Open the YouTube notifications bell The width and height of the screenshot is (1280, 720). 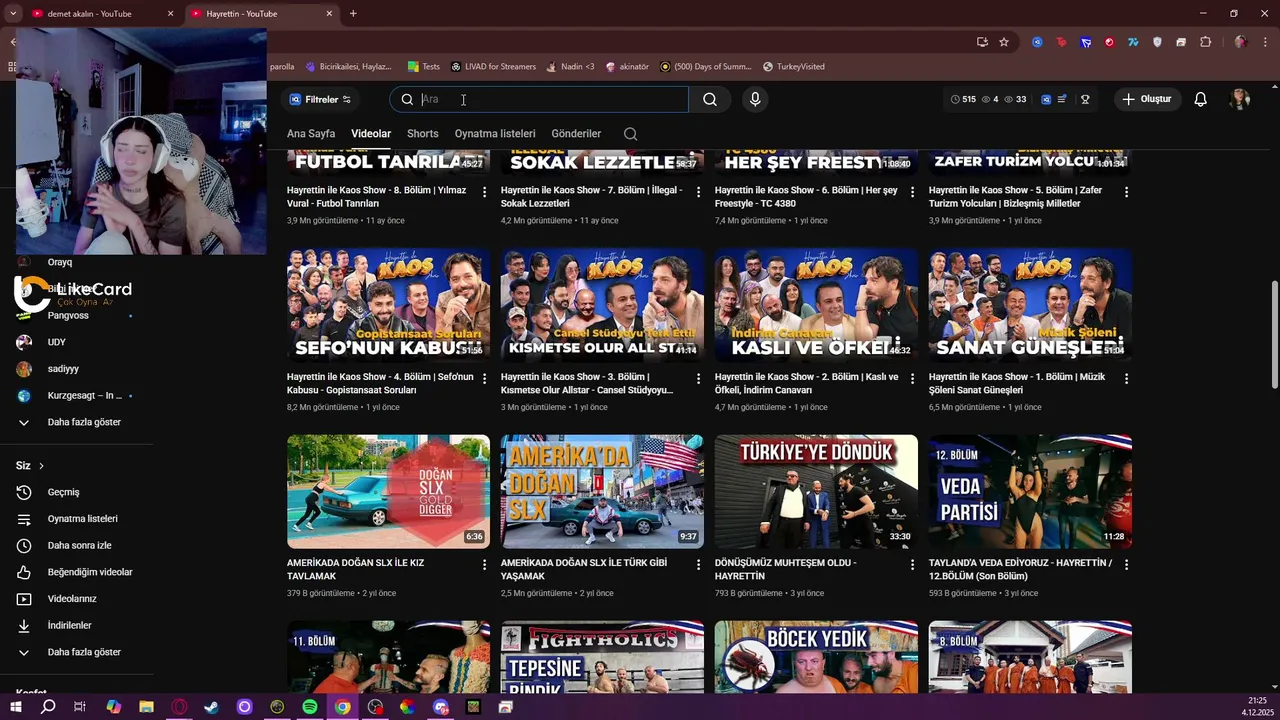1201,99
